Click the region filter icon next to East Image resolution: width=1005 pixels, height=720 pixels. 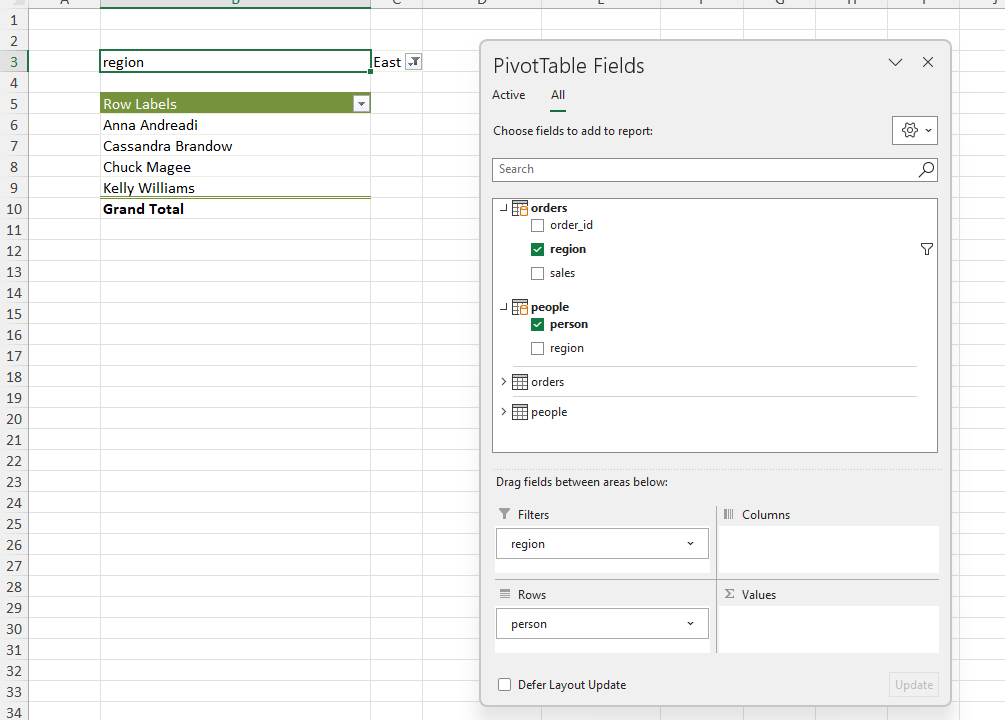pyautogui.click(x=413, y=62)
